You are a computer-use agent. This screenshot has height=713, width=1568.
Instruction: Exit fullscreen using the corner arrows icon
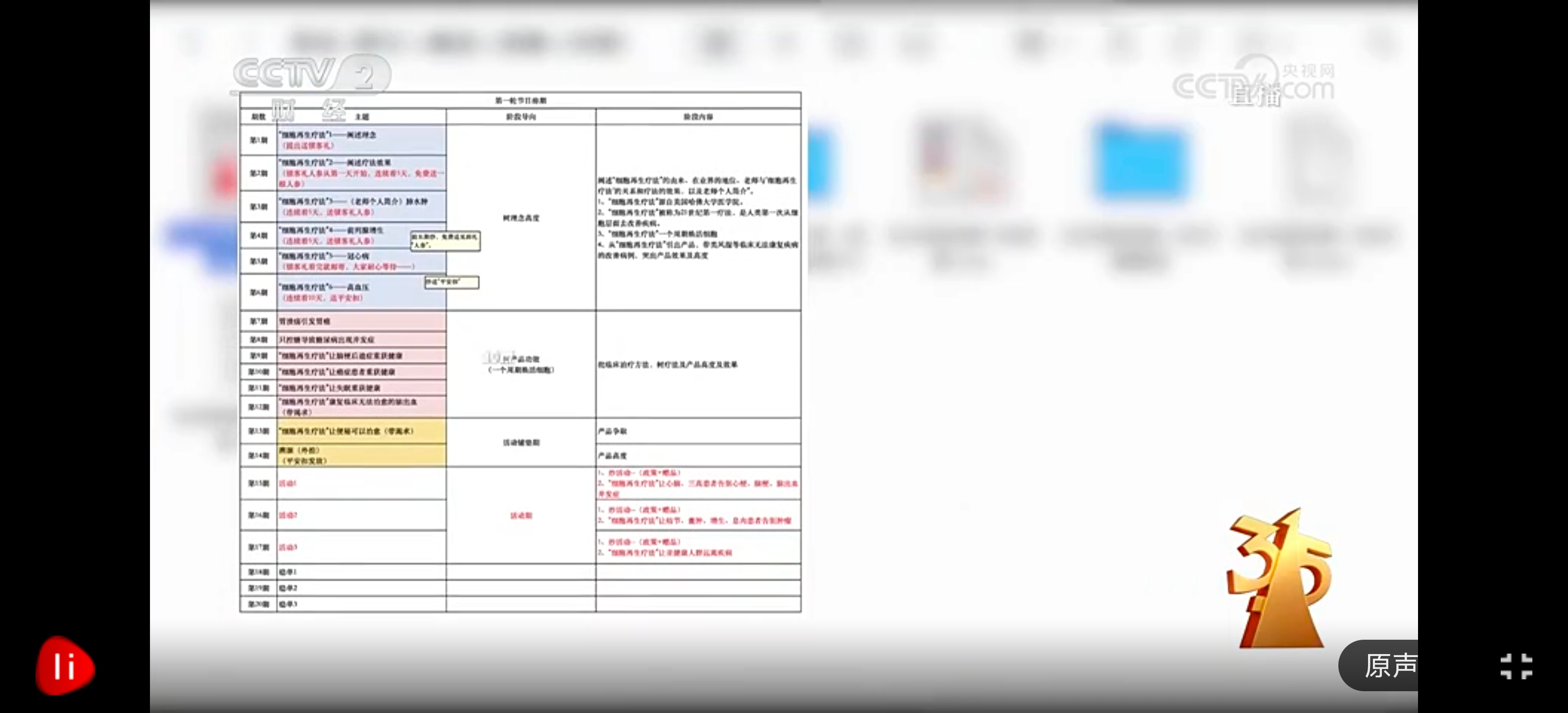click(x=1516, y=666)
